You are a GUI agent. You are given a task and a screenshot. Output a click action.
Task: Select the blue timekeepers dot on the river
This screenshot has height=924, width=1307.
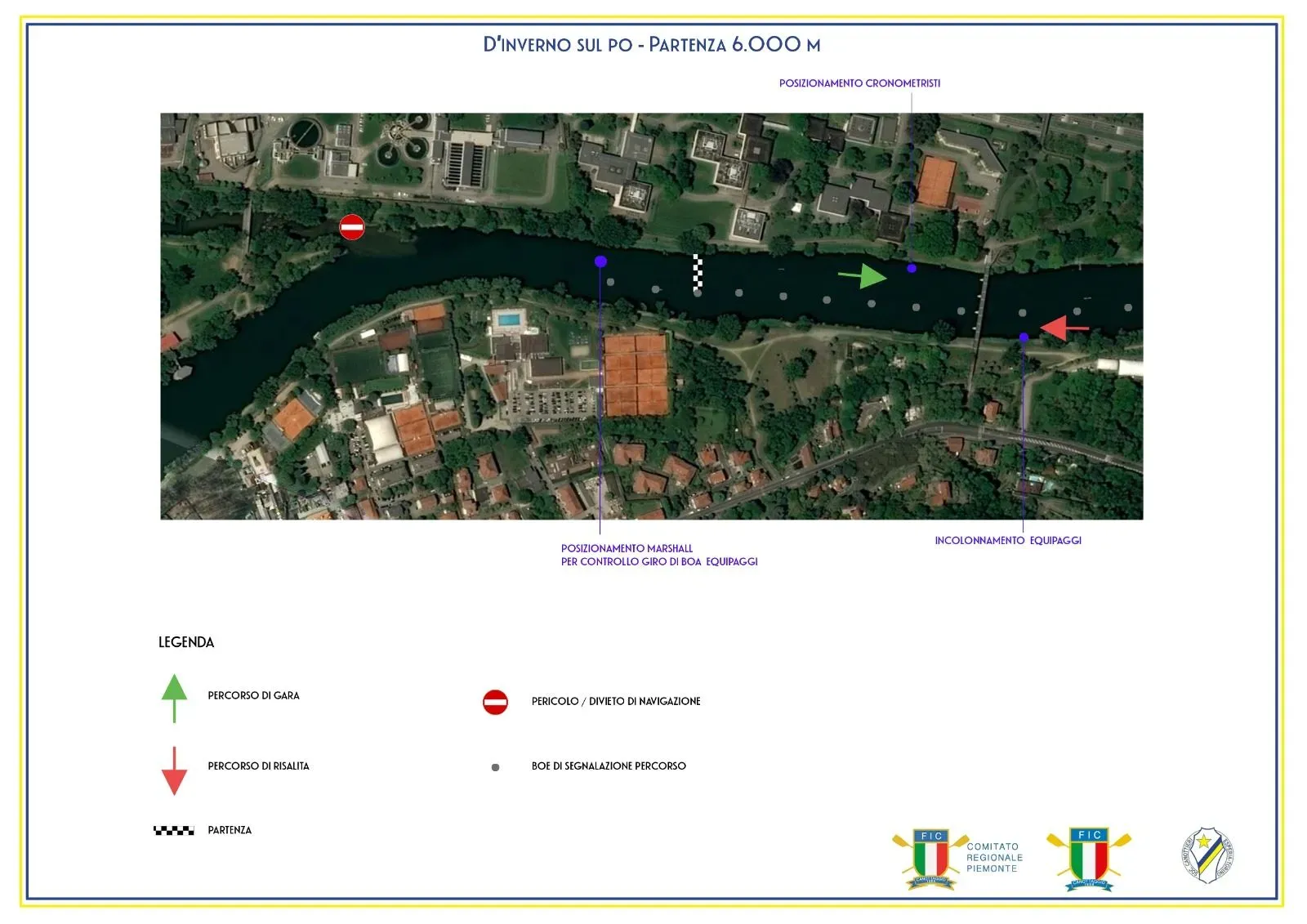912,268
